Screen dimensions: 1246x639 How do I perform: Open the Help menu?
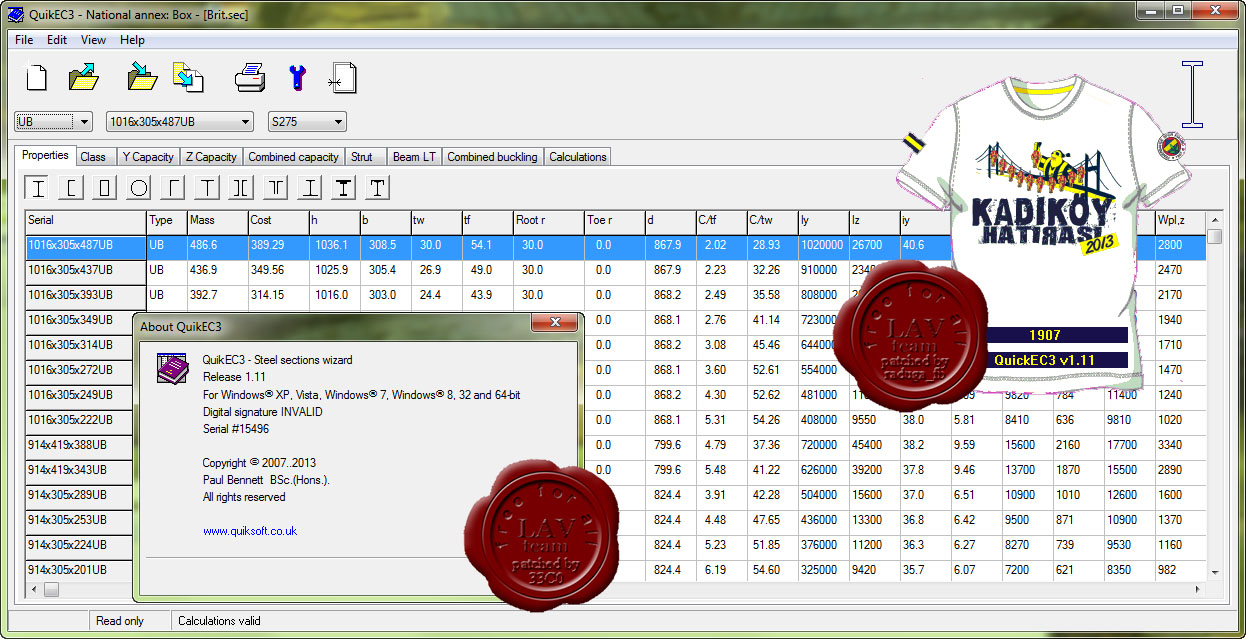tap(132, 40)
